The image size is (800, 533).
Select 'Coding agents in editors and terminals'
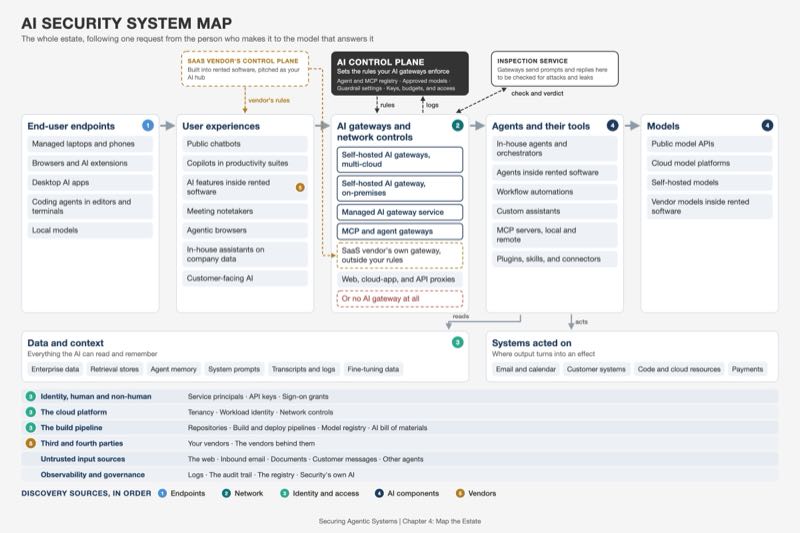(x=90, y=207)
